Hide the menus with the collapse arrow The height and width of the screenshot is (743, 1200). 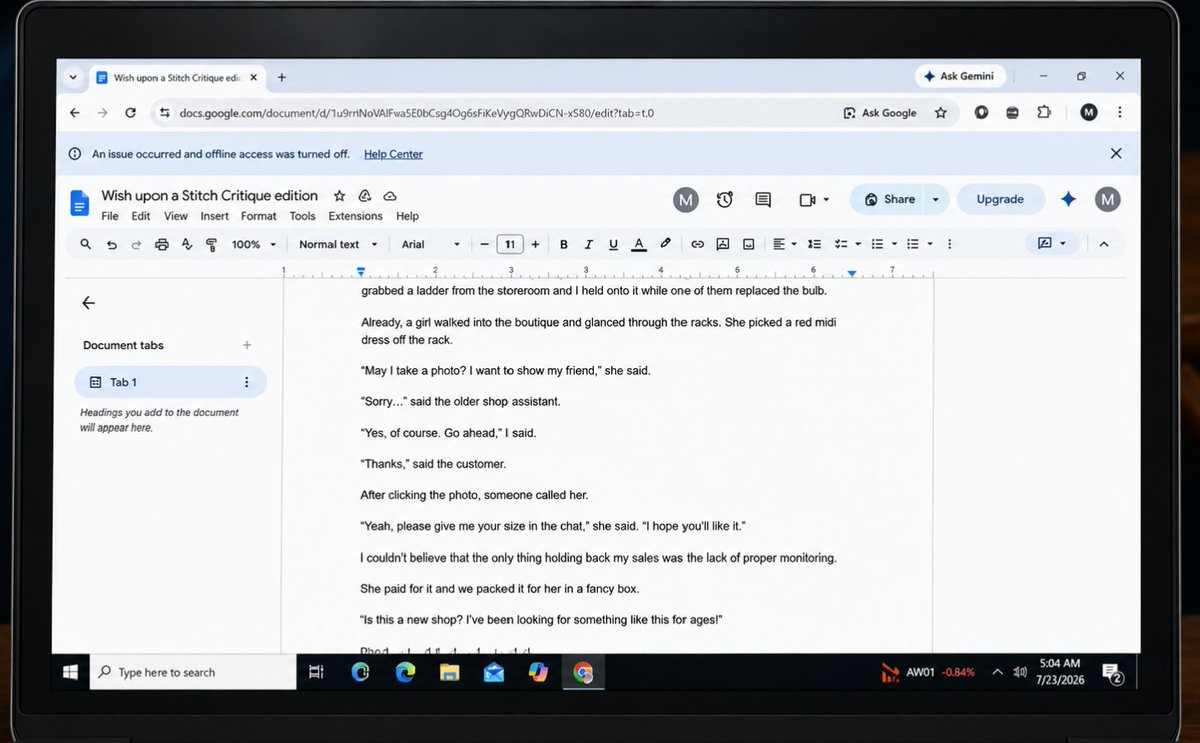pyautogui.click(x=1104, y=244)
